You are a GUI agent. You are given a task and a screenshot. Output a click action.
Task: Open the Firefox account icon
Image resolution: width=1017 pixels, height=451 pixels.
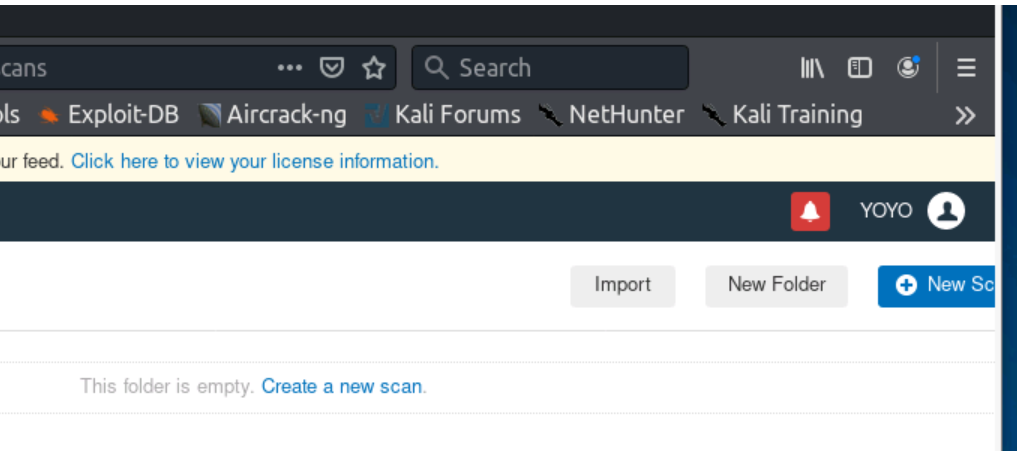pyautogui.click(x=908, y=68)
